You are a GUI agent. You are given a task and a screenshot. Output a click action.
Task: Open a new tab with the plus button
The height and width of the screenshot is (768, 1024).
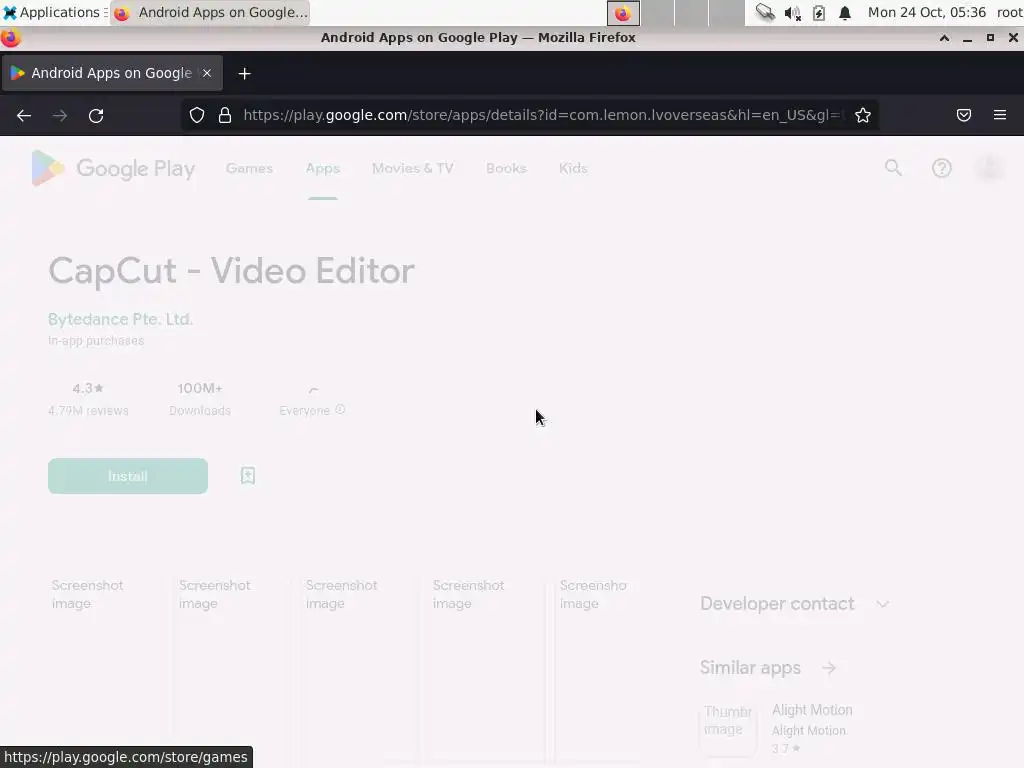[244, 74]
